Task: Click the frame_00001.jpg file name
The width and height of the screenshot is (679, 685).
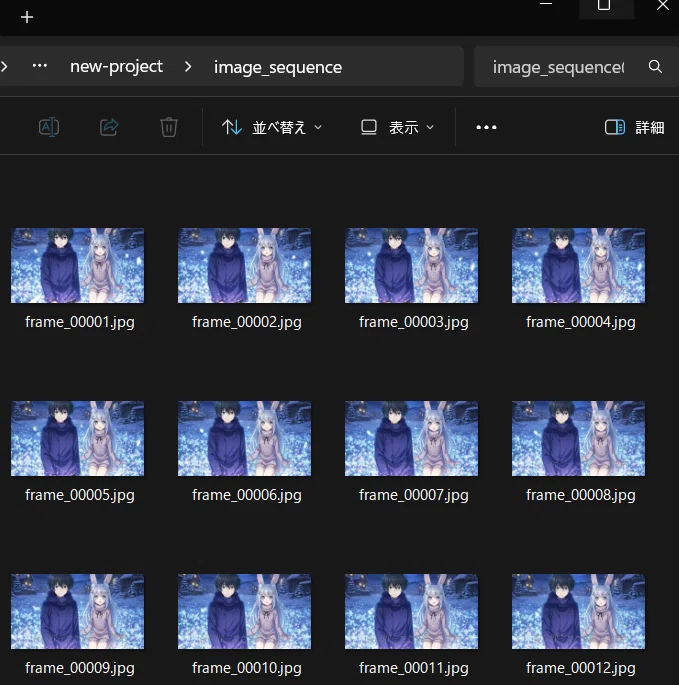Action: pyautogui.click(x=80, y=322)
